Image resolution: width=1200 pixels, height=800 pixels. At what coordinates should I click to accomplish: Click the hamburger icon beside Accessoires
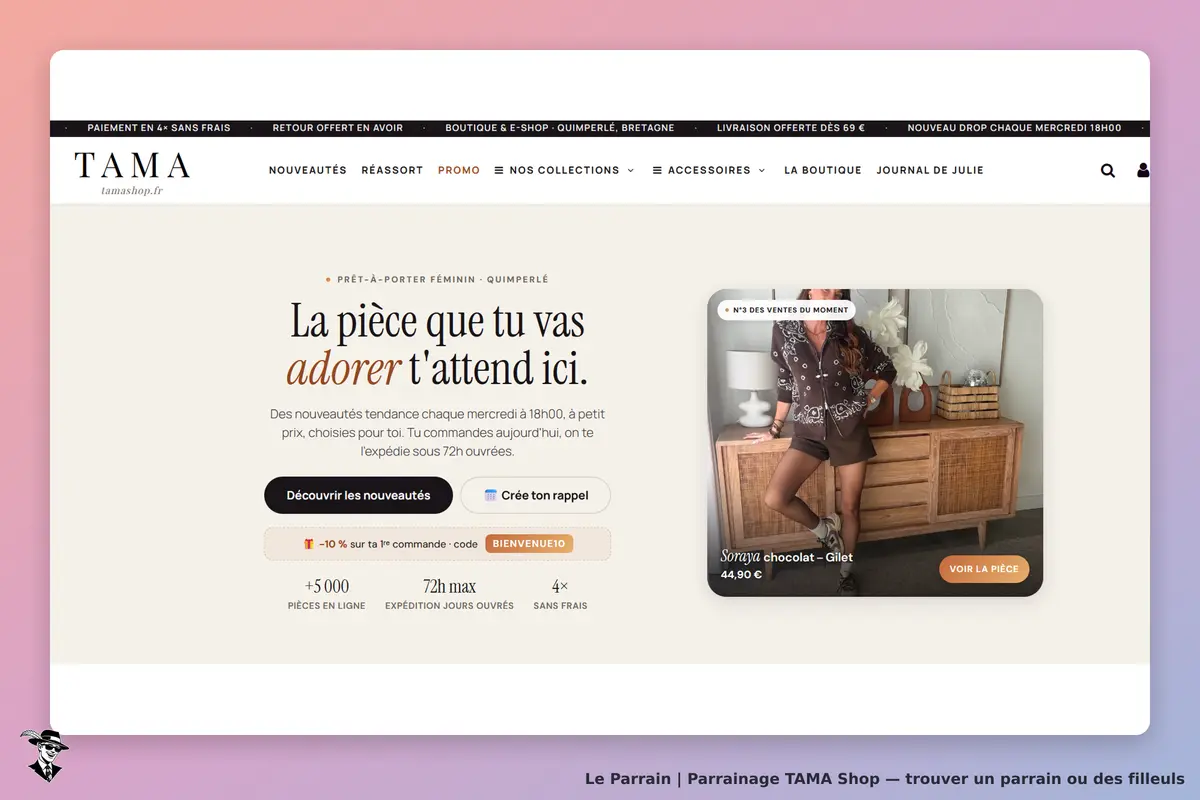coord(657,170)
